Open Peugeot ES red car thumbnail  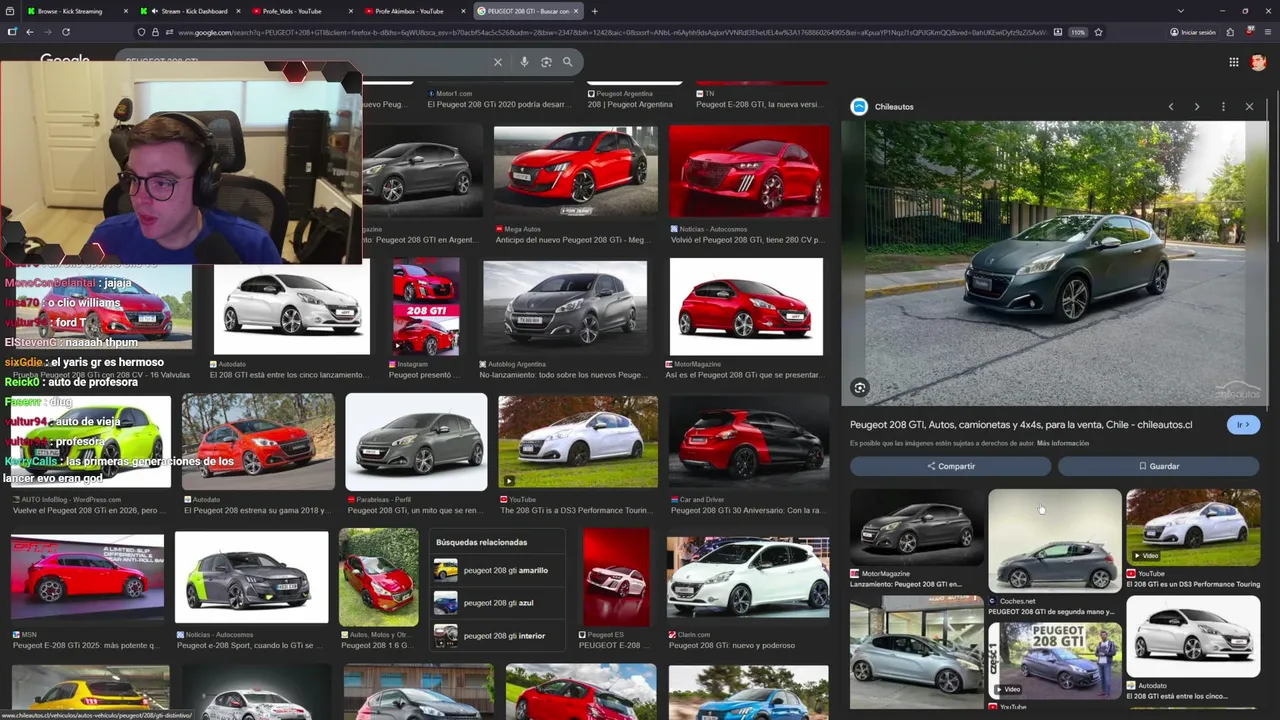[616, 577]
